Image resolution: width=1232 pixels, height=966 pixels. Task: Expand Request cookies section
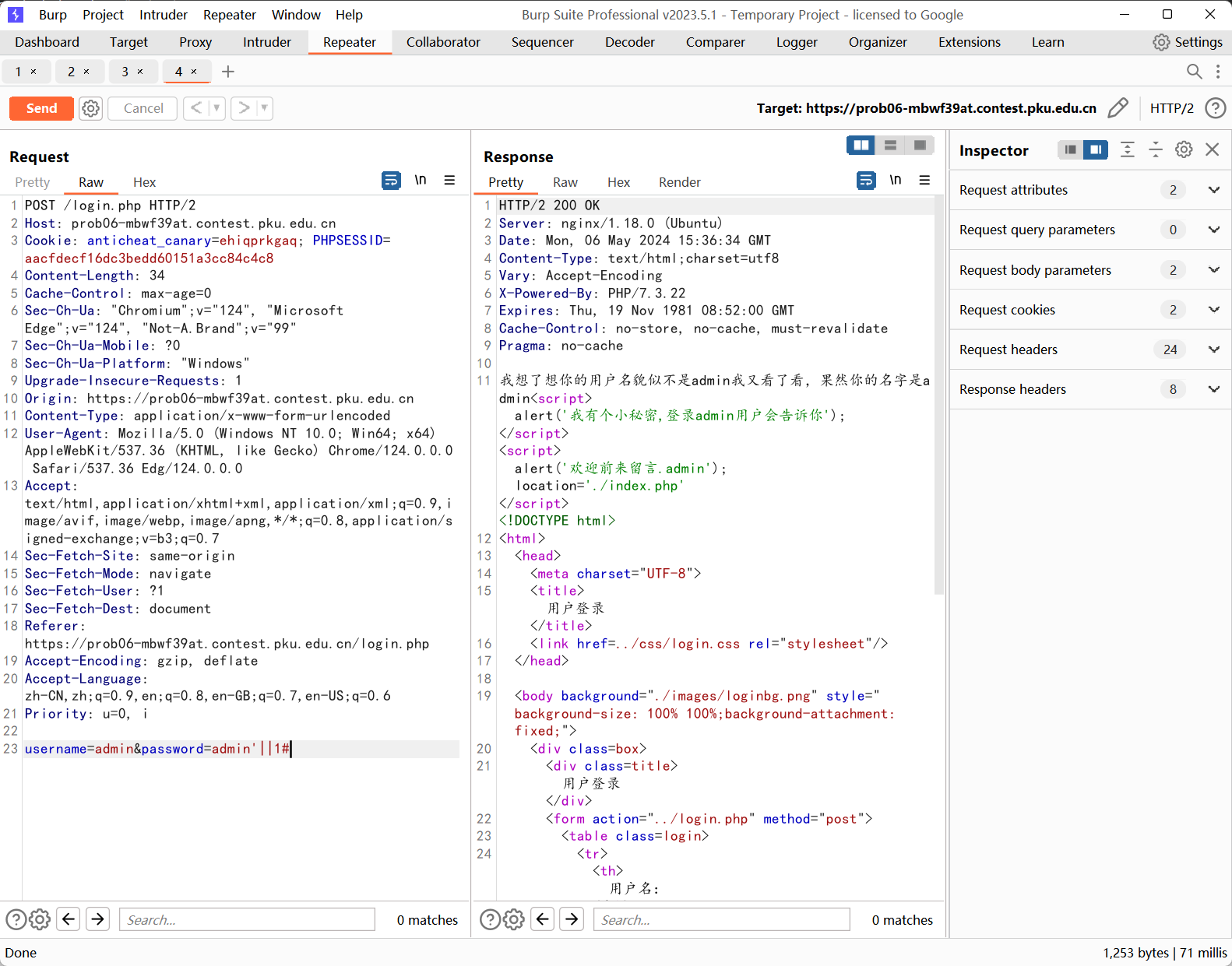pos(1090,310)
